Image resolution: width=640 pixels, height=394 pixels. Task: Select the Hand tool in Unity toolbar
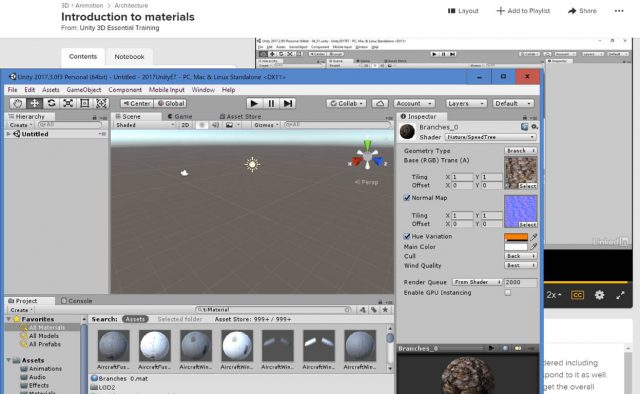(x=17, y=103)
